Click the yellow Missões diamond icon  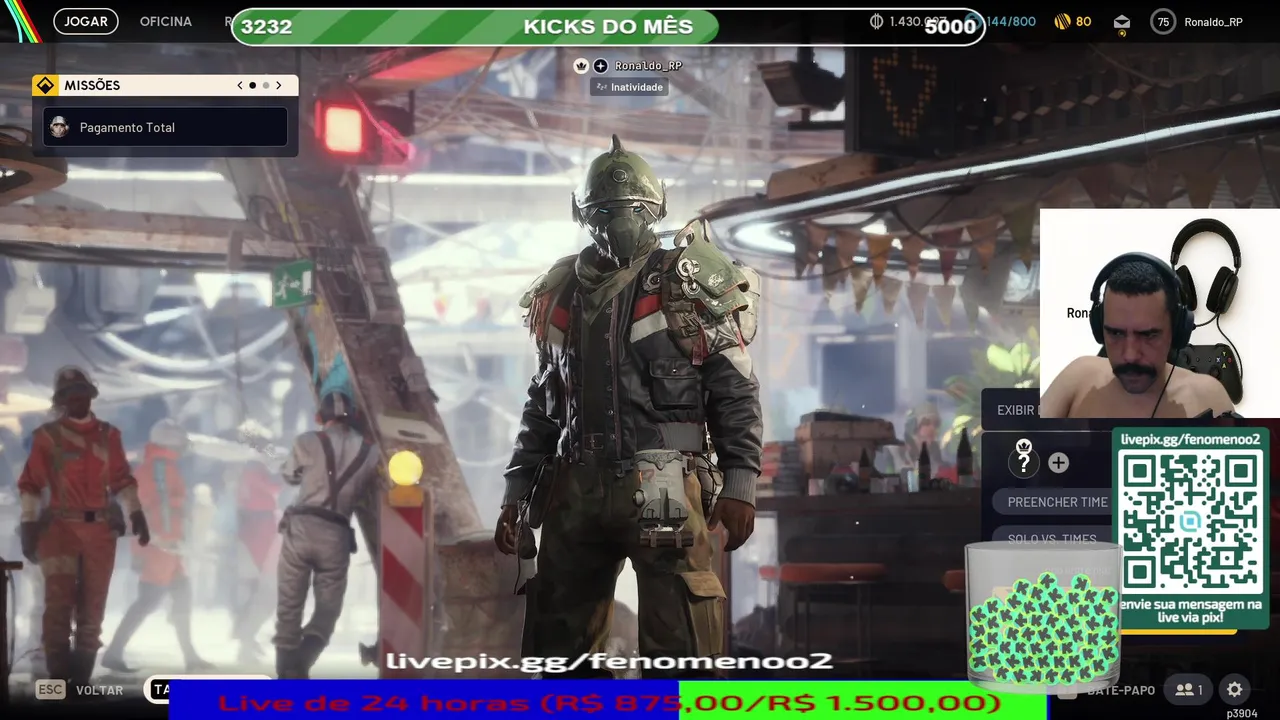45,86
